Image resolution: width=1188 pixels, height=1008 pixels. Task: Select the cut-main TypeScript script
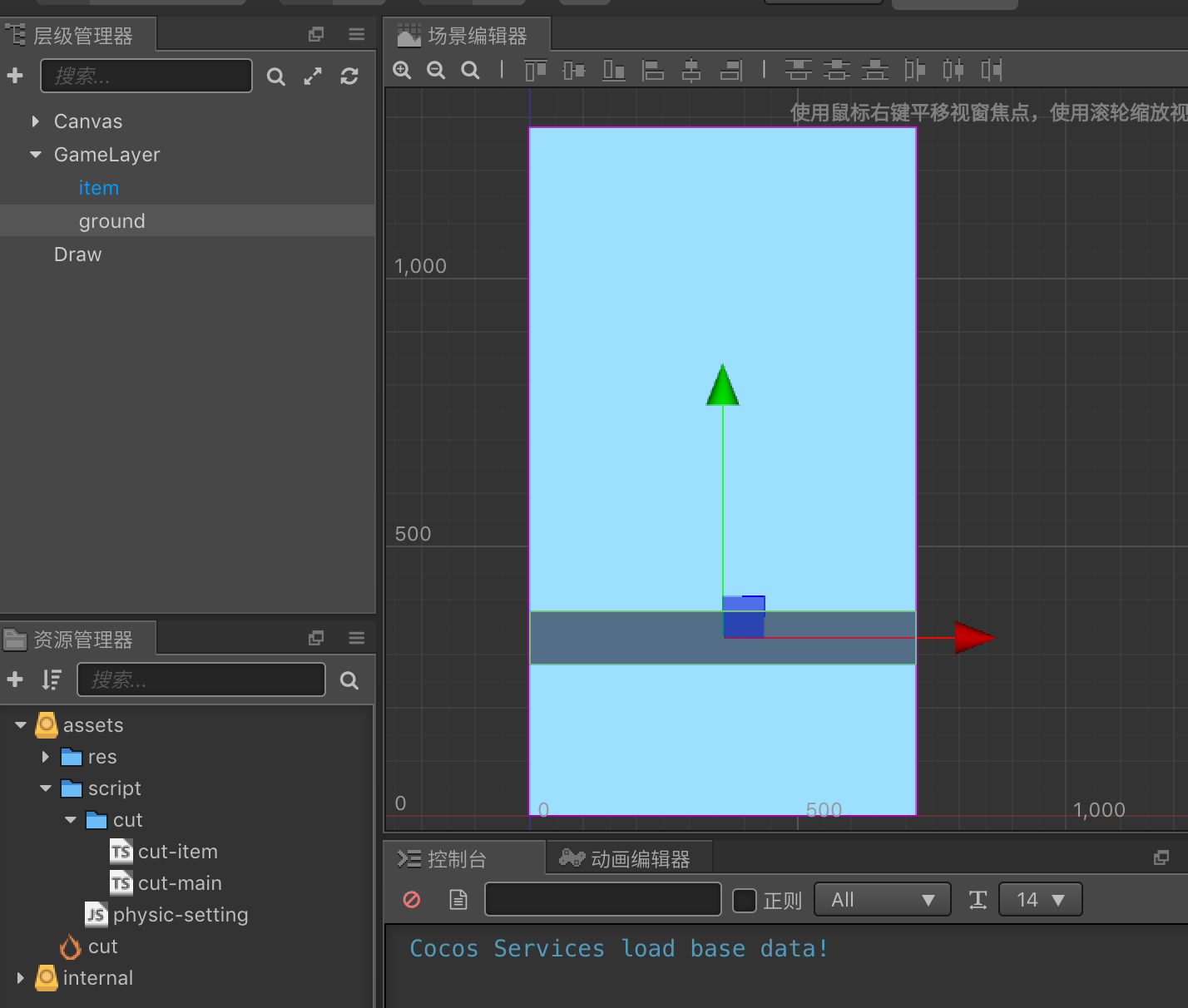[180, 883]
